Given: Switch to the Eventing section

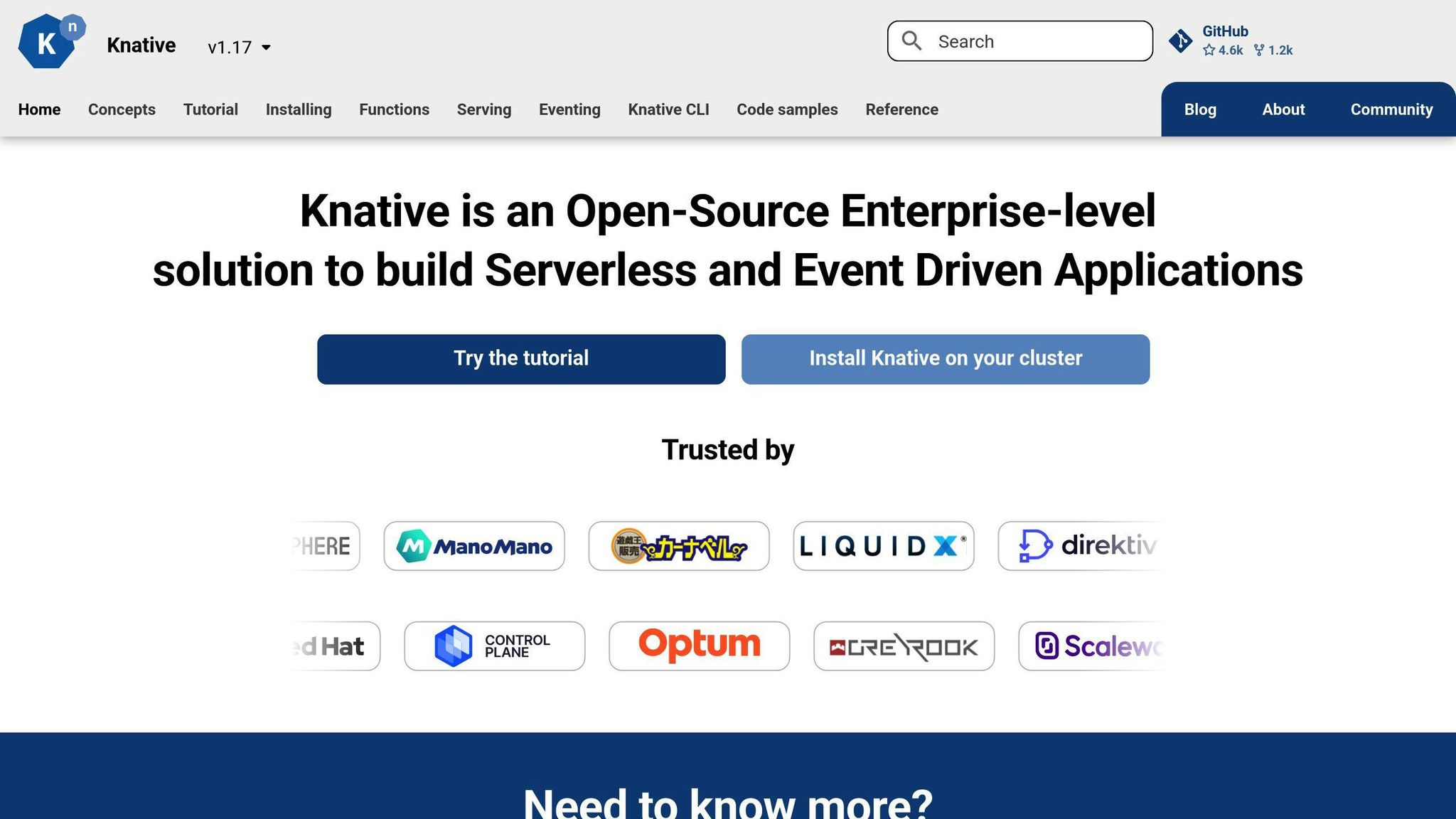Looking at the screenshot, I should (569, 109).
